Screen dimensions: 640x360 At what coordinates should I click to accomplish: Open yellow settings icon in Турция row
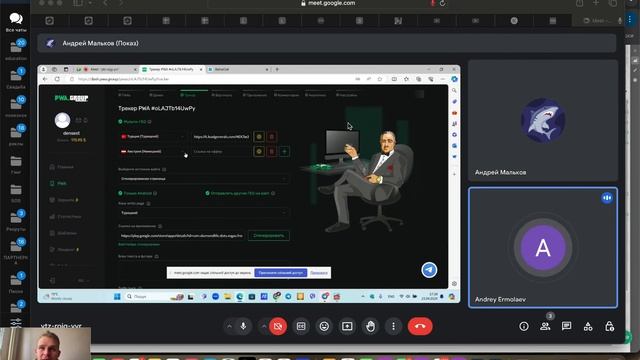(x=259, y=137)
